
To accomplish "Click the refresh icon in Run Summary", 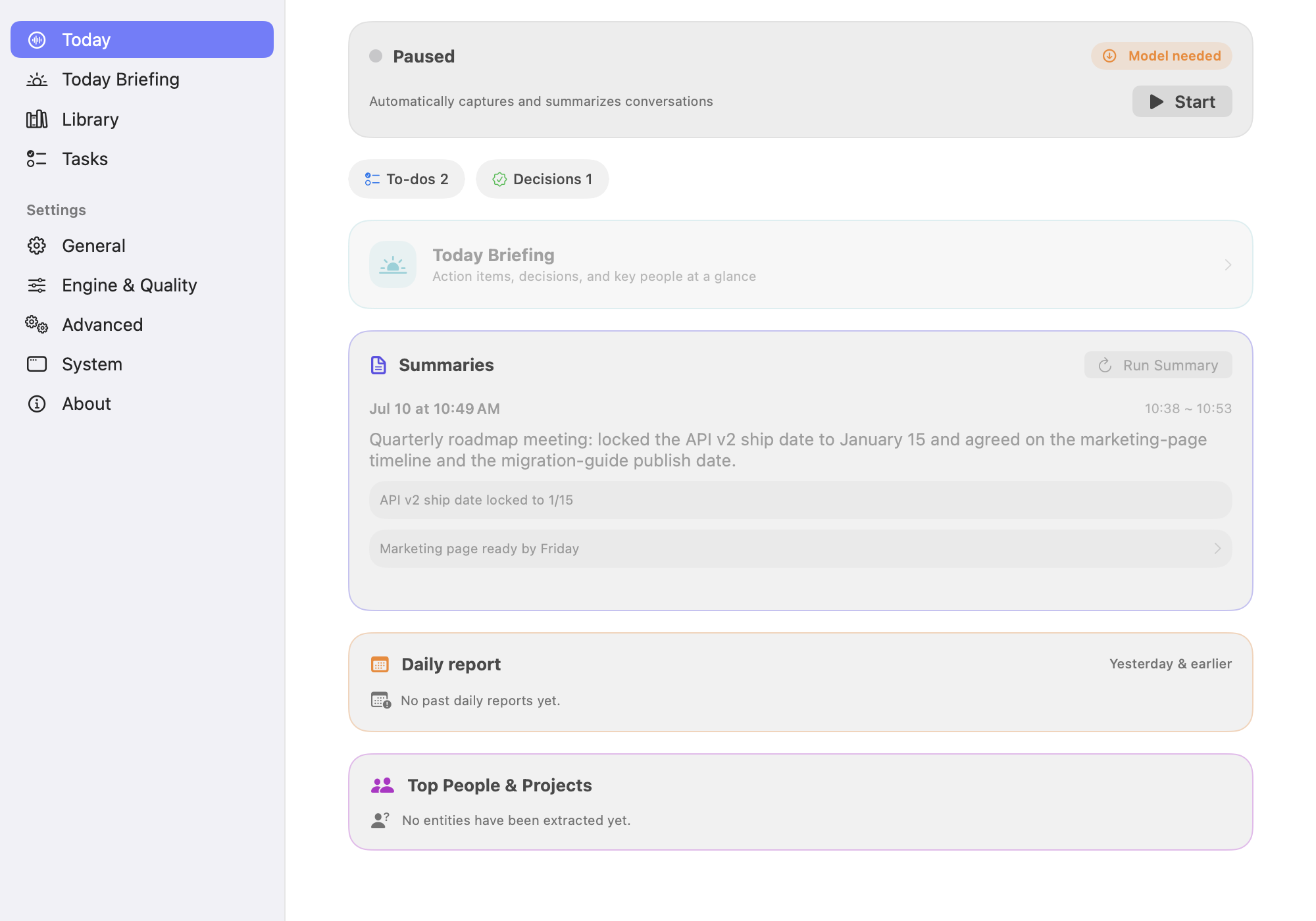I will (x=1105, y=365).
